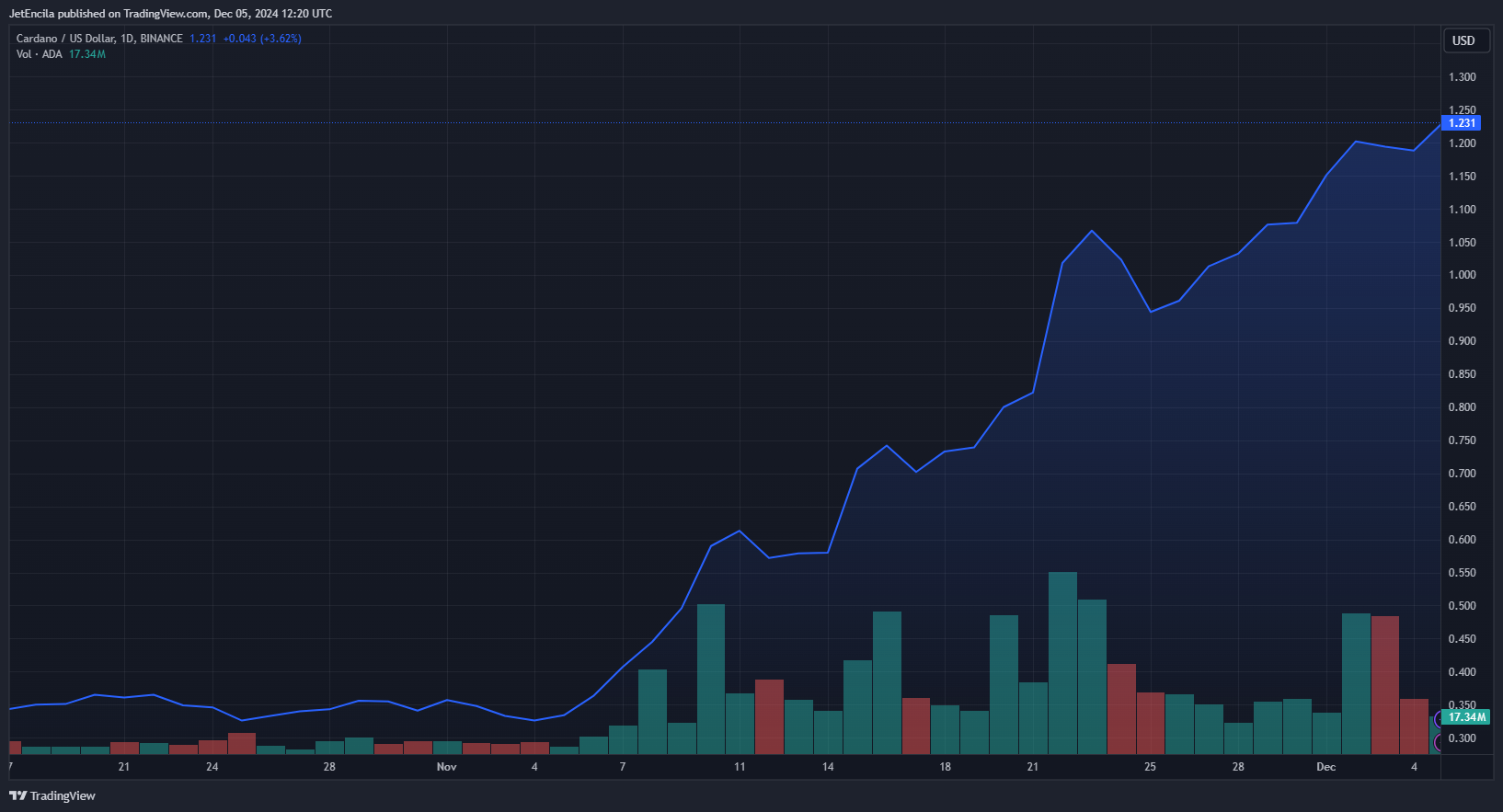Click the green 17.34M volume label
The width and height of the screenshot is (1503, 812).
point(1466,717)
